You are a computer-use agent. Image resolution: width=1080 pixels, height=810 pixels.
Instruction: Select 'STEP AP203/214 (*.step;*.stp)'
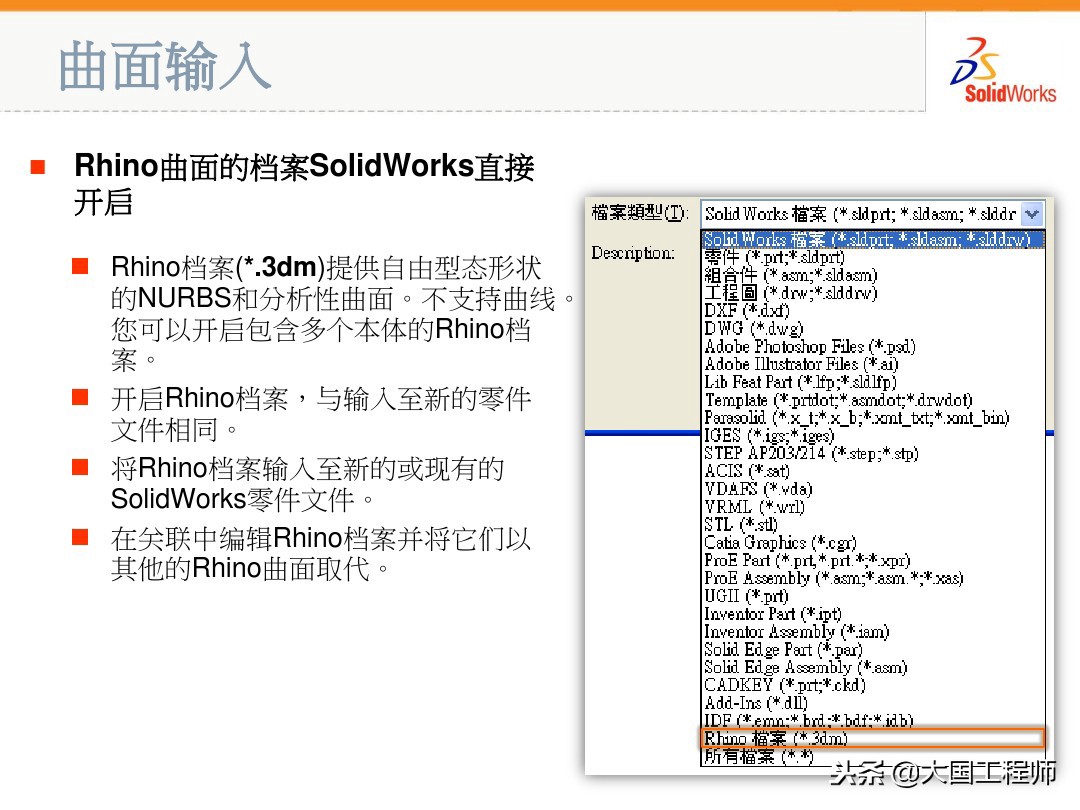873,453
